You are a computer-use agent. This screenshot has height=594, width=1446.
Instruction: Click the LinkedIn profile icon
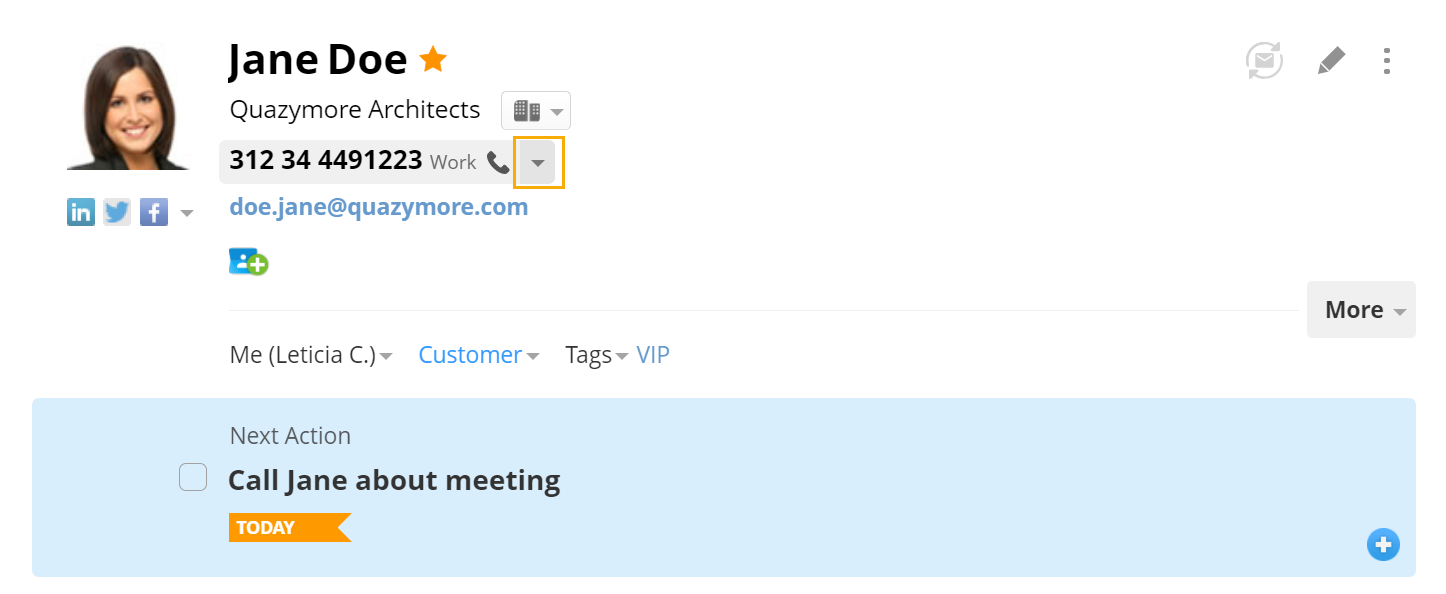(x=81, y=212)
